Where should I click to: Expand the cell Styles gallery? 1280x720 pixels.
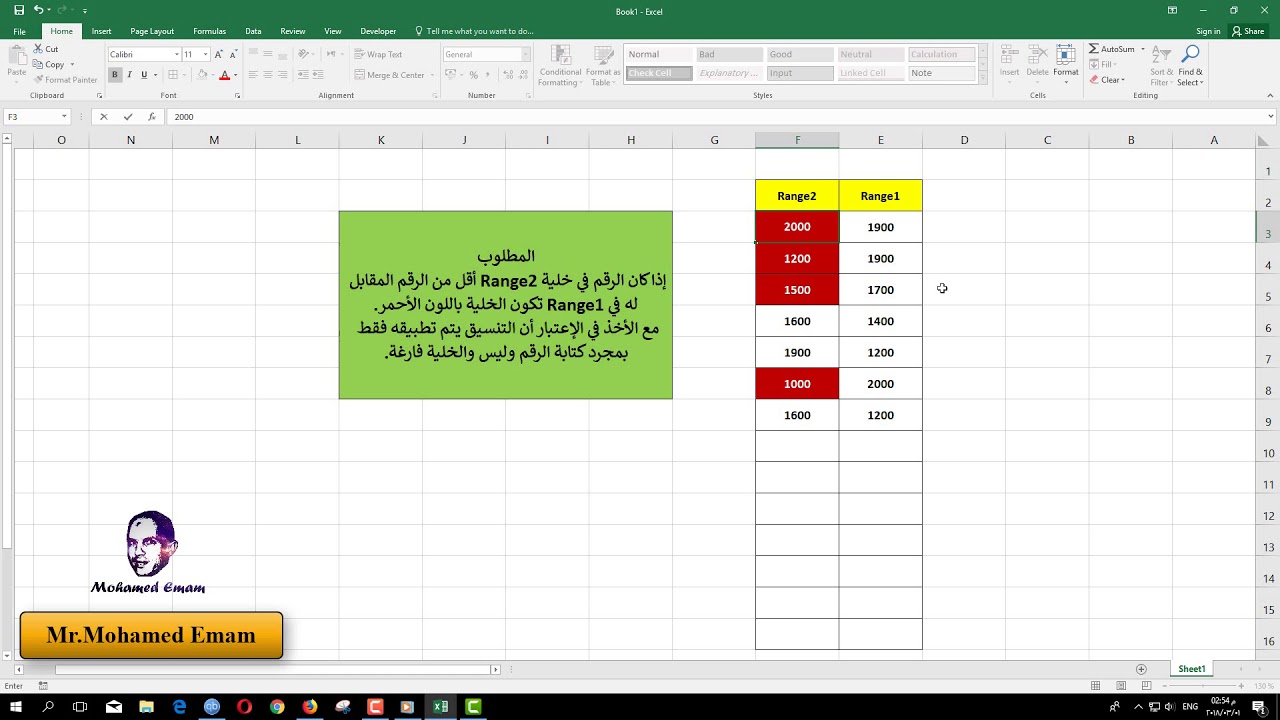pos(984,80)
